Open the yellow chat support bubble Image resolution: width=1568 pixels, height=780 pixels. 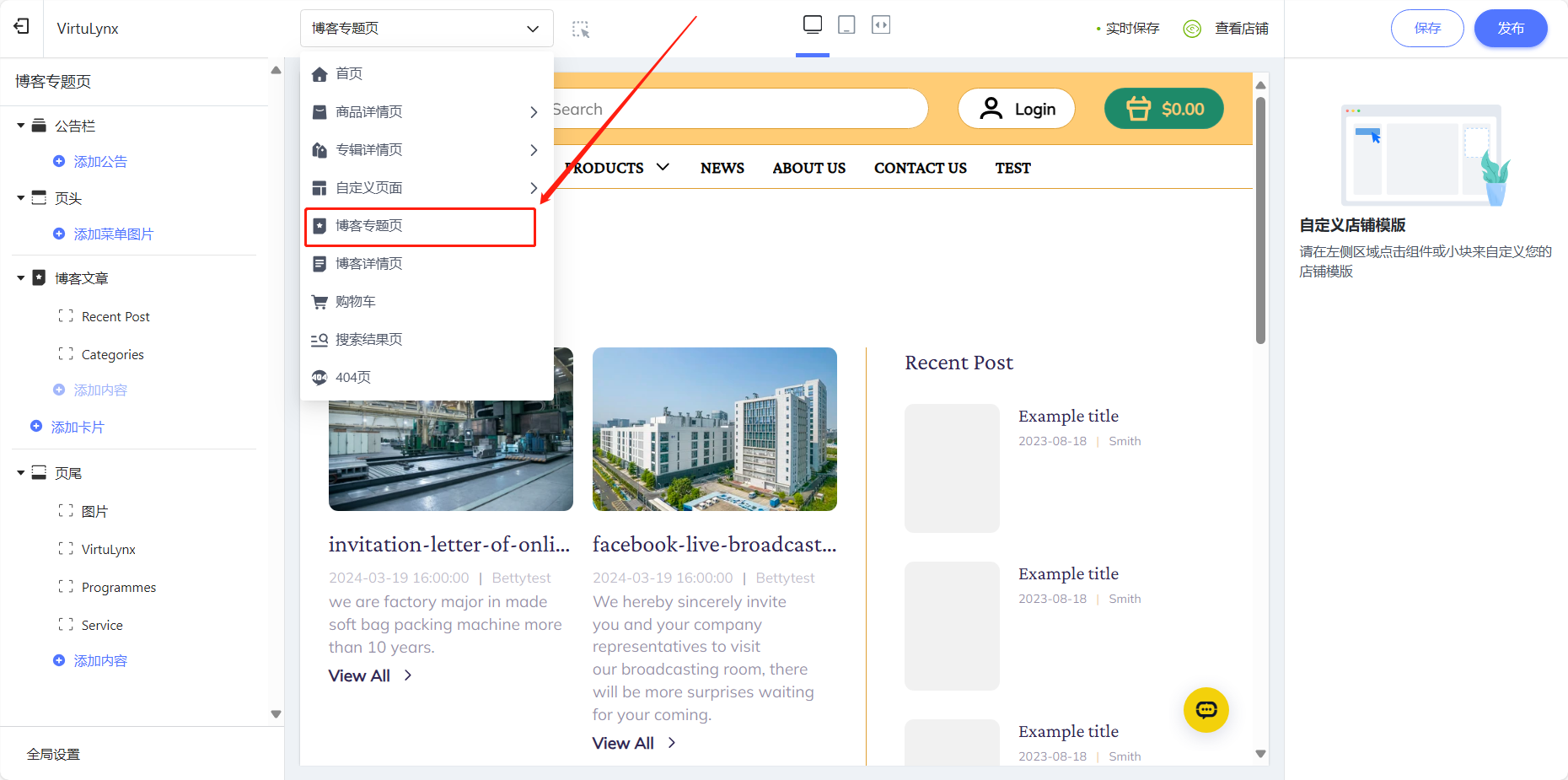[1206, 710]
